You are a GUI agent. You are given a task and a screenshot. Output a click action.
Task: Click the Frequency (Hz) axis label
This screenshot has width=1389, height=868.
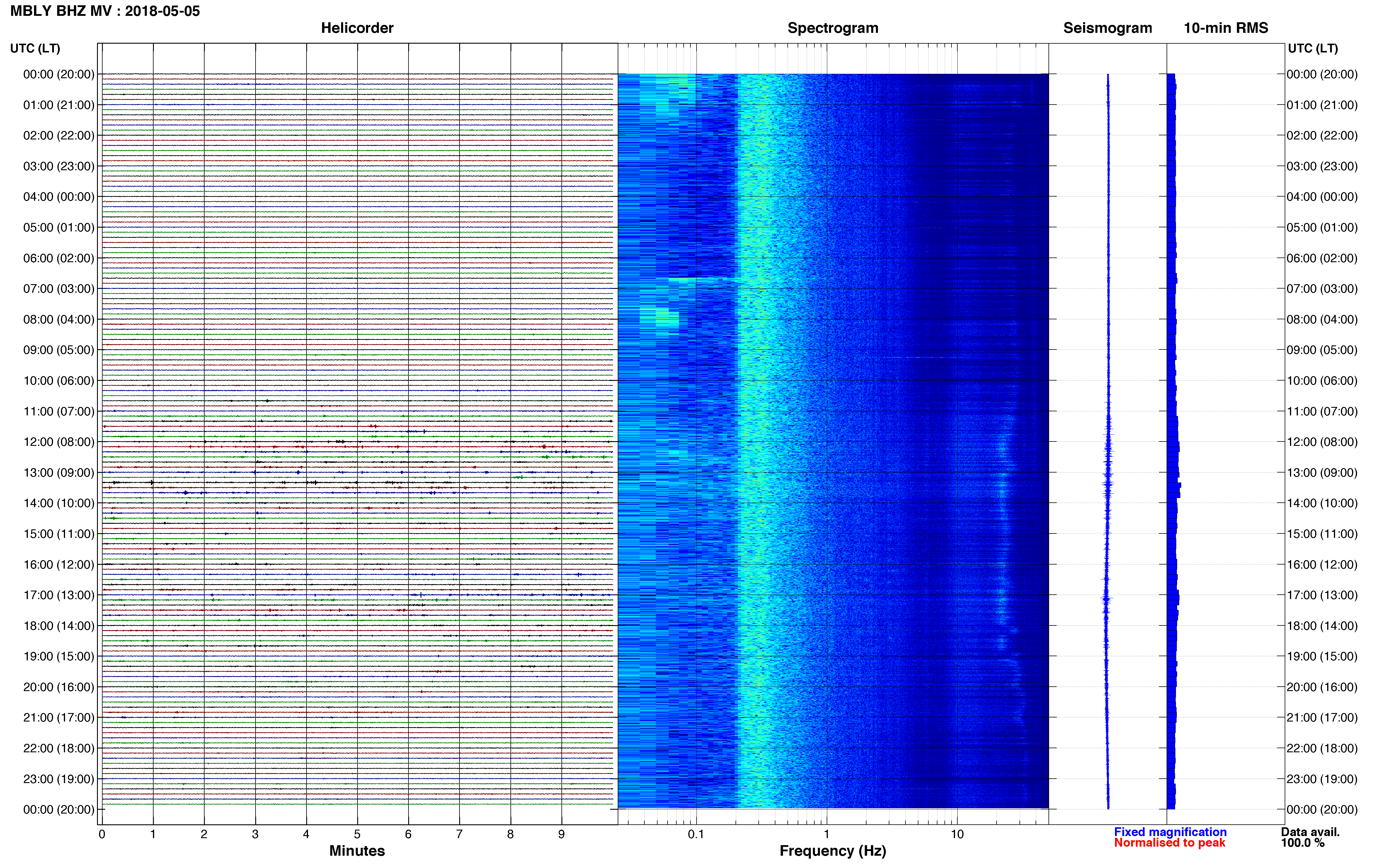[x=833, y=851]
